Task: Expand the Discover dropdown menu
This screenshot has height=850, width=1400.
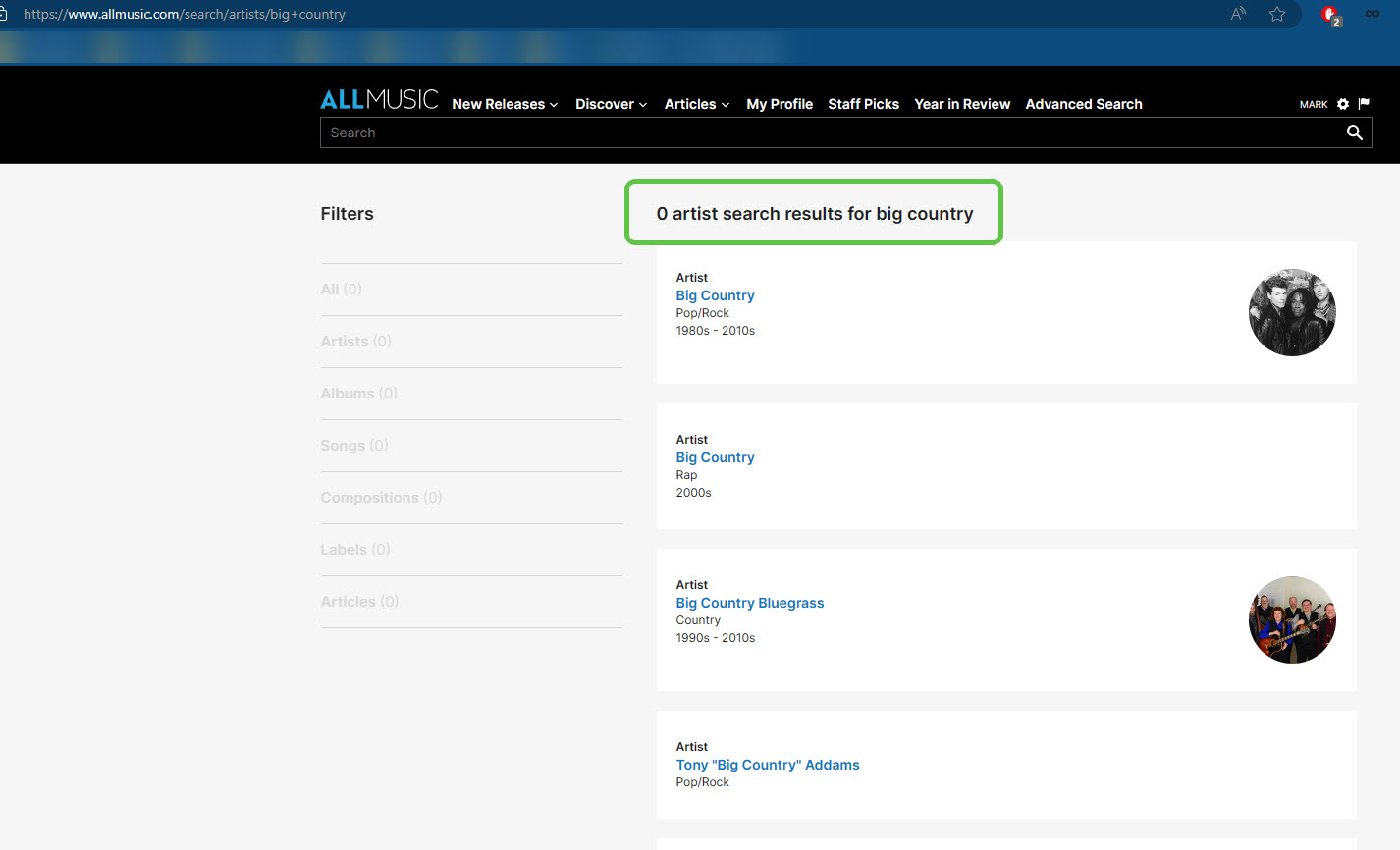Action: (611, 104)
